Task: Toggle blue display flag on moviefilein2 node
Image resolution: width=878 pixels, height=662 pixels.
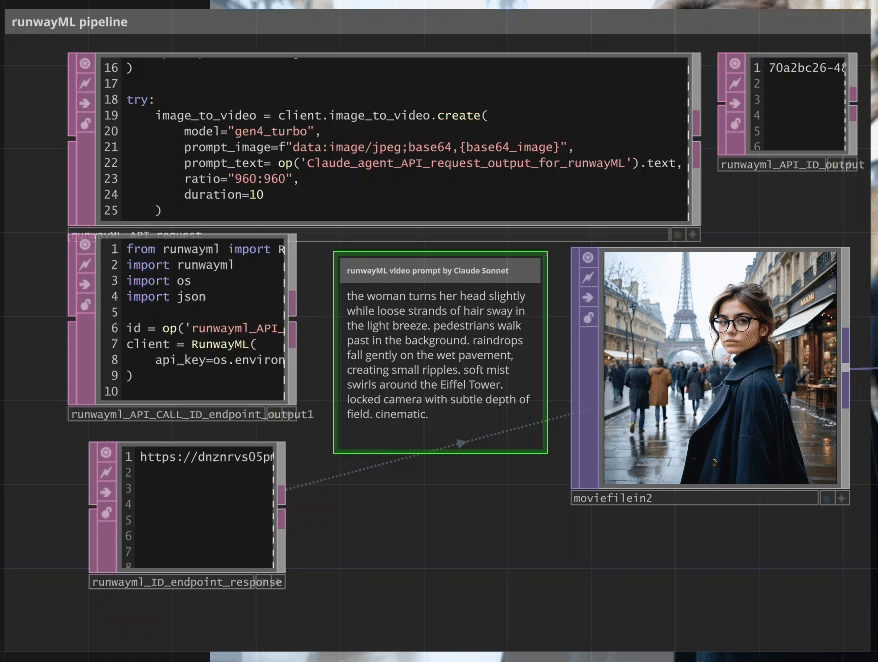Action: [826, 498]
